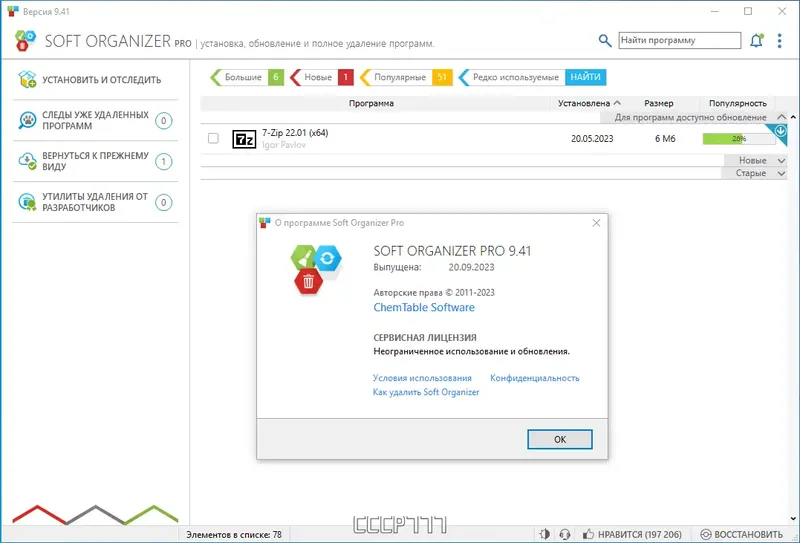Screen dimensions: 800x543
Task: Expand the Старые group
Action: click(781, 173)
